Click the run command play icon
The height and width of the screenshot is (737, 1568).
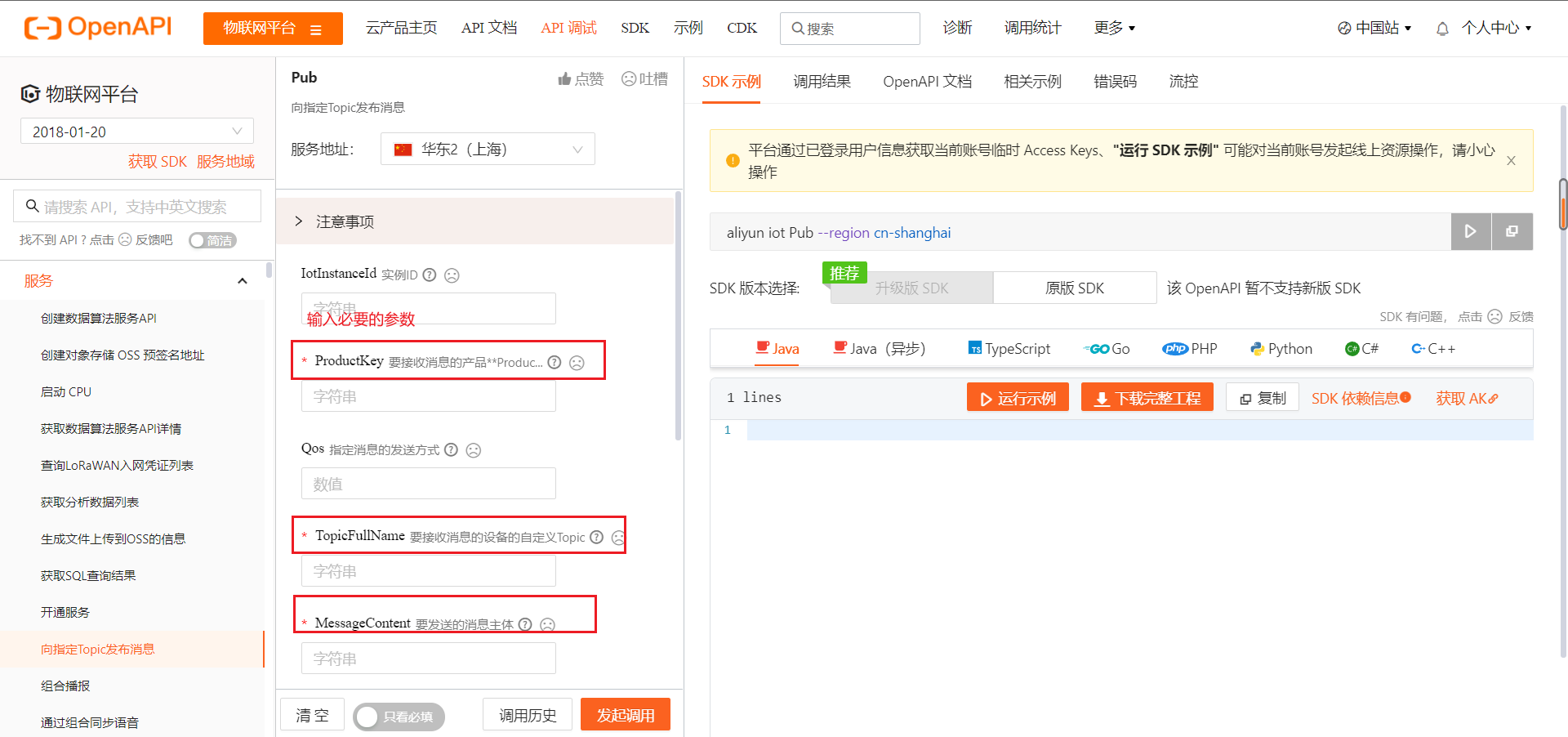(x=1471, y=232)
